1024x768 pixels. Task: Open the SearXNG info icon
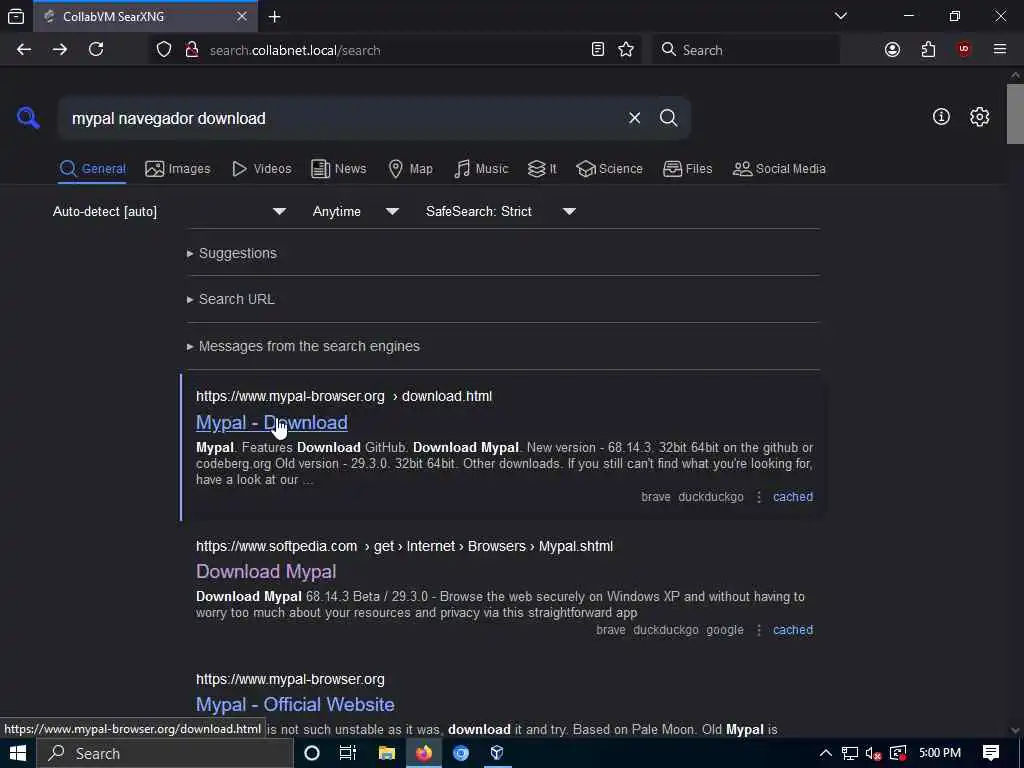point(941,117)
